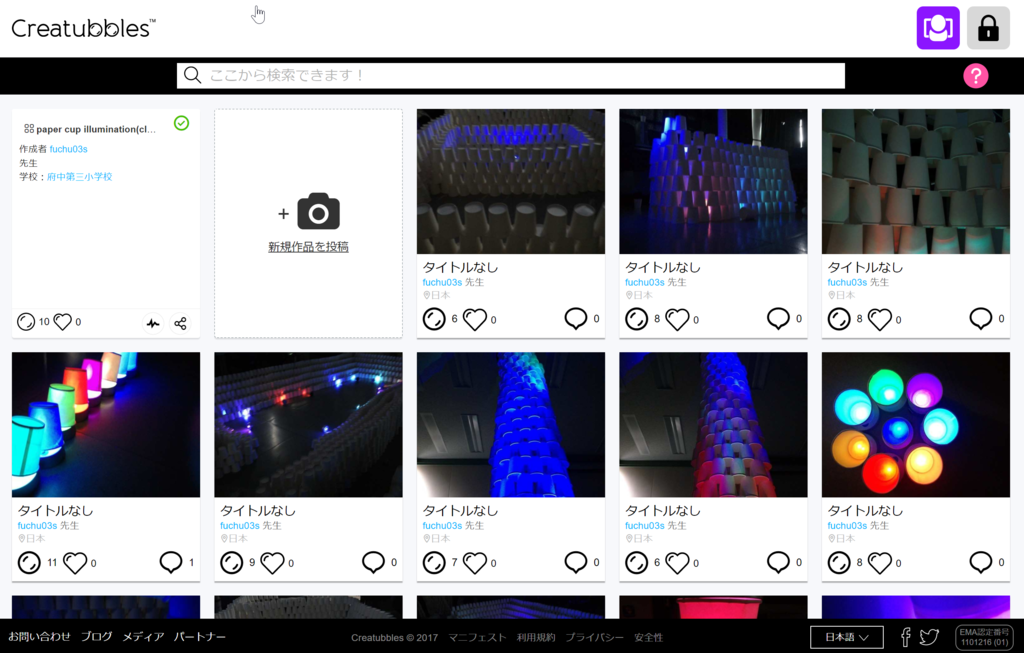This screenshot has width=1024, height=653.
Task: Open thumbnail of the red and blue cup tower
Action: point(713,425)
